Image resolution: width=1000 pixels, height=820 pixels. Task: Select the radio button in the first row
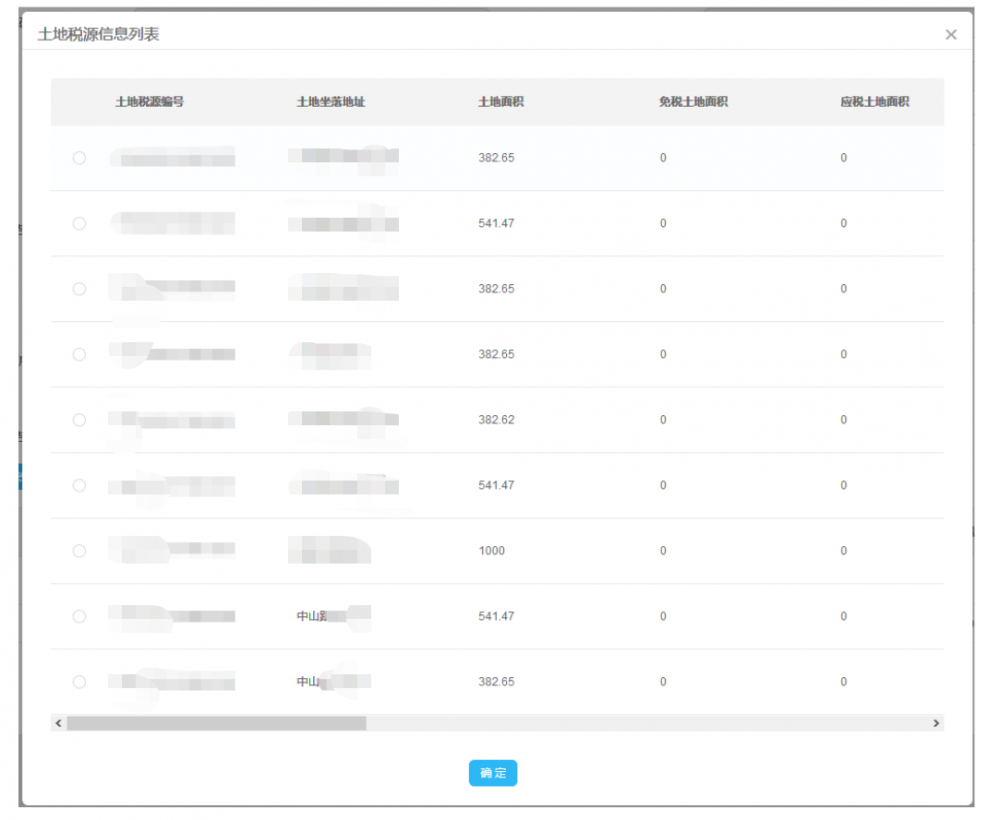[79, 158]
